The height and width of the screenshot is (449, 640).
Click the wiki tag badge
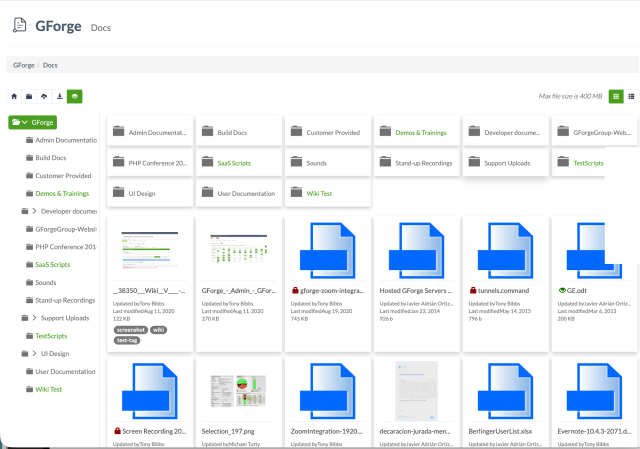click(158, 330)
